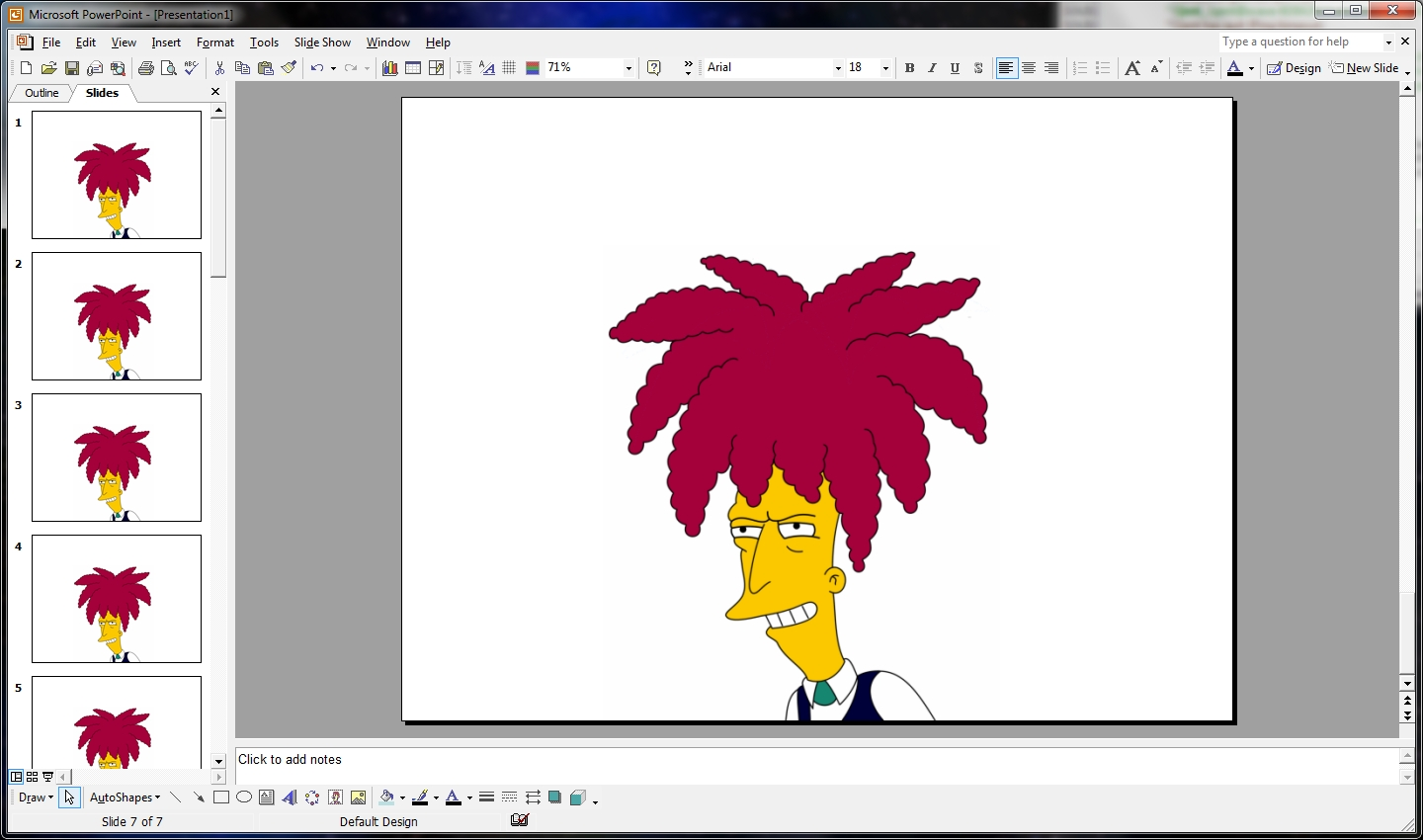Screen dimensions: 1423x840
Task: Toggle text shadow formatting
Action: 978,68
